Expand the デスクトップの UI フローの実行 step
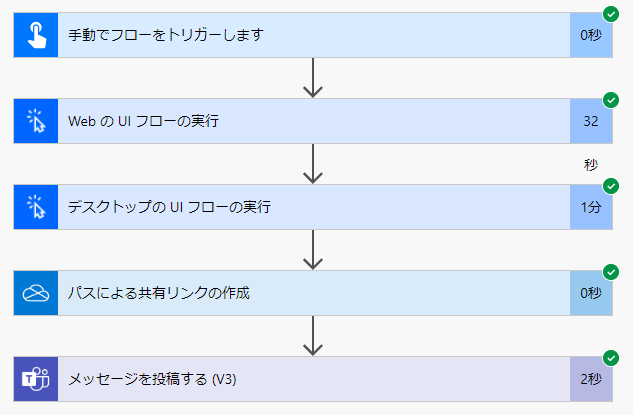The image size is (633, 415). click(x=313, y=207)
